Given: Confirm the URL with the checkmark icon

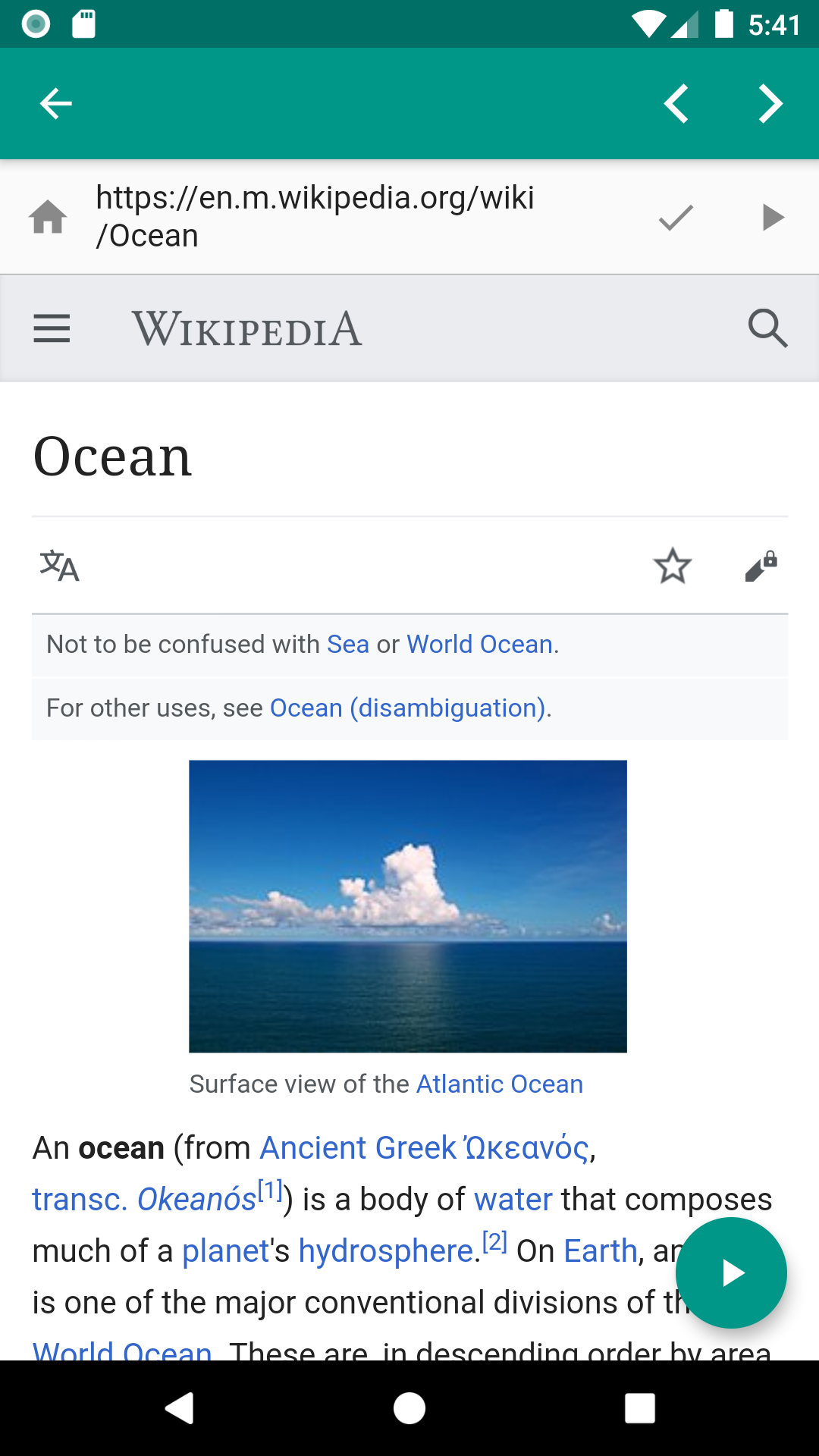Looking at the screenshot, I should pyautogui.click(x=676, y=218).
